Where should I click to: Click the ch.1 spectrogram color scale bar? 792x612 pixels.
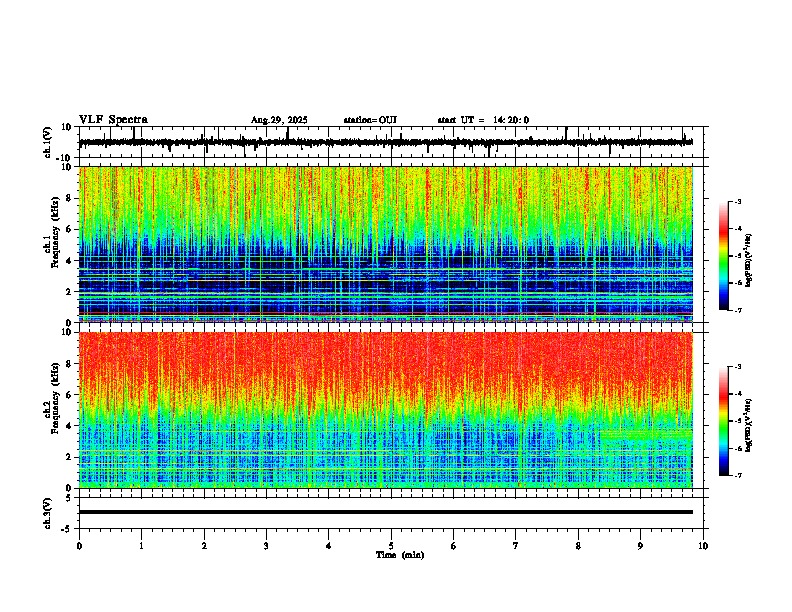(723, 256)
